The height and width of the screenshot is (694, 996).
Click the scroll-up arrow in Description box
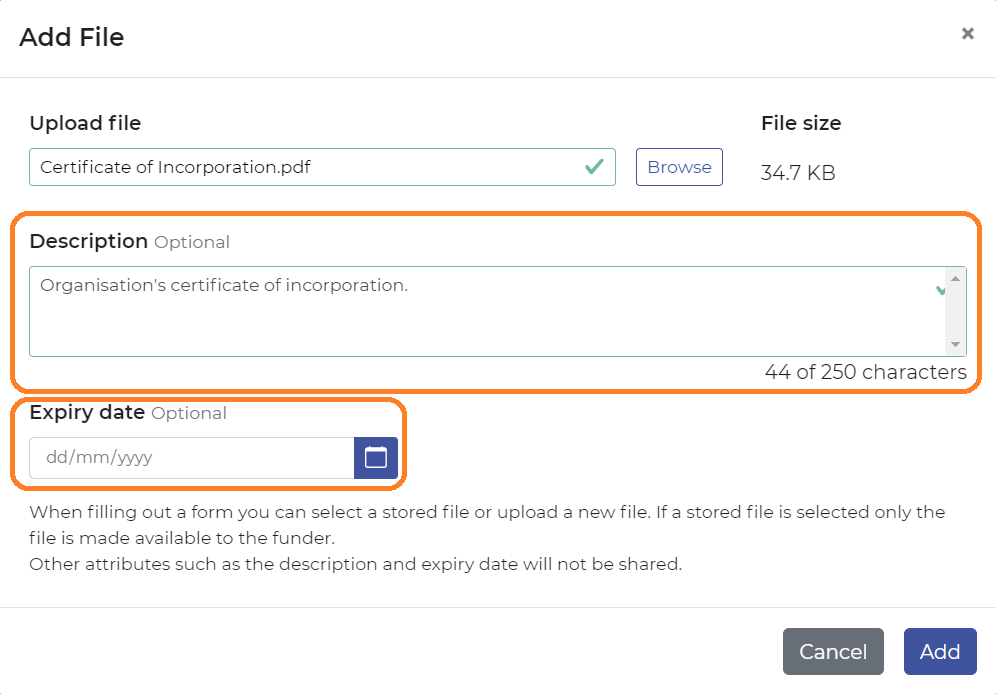click(955, 279)
